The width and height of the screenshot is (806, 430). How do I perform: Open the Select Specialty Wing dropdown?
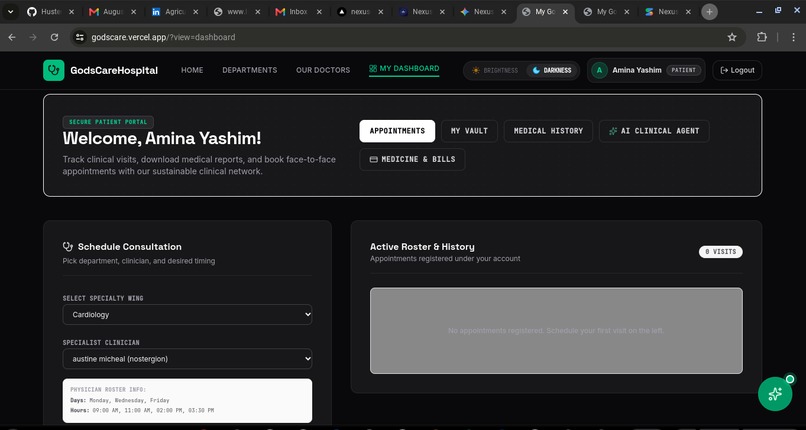[x=187, y=314]
